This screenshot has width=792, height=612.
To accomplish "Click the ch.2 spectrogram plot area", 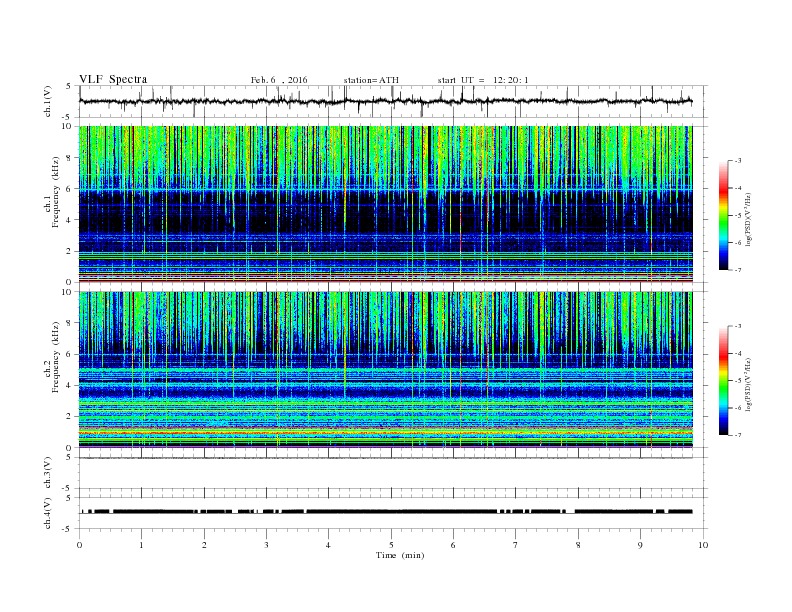I will pyautogui.click(x=385, y=370).
